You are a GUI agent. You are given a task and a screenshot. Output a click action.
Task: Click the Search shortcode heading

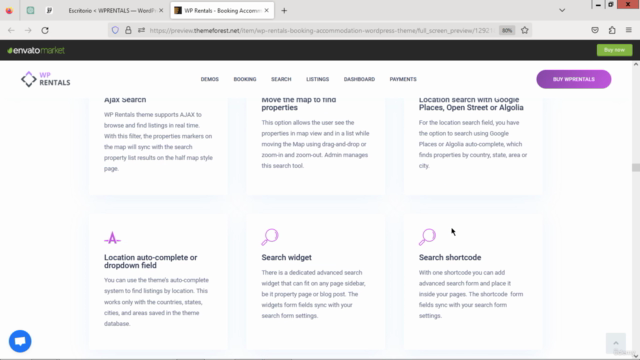(450, 258)
